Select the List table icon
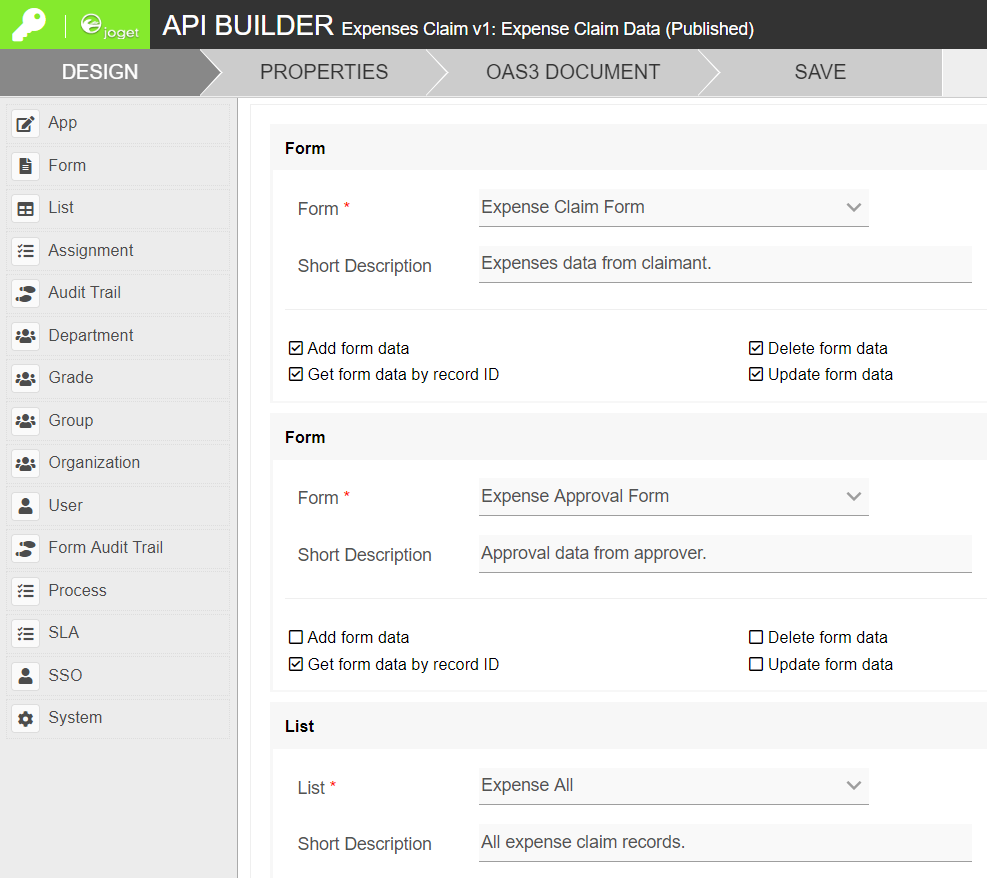987x878 pixels. [x=26, y=208]
